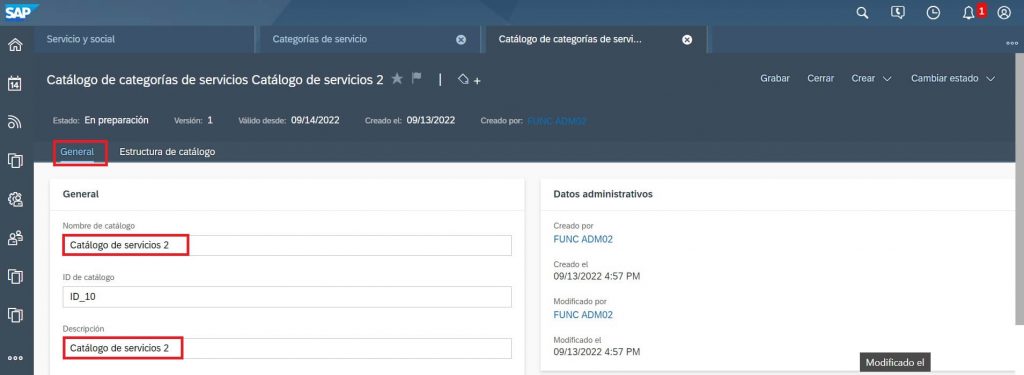Open the stacked pages icon below the people icon
This screenshot has width=1024, height=375.
pyautogui.click(x=15, y=276)
